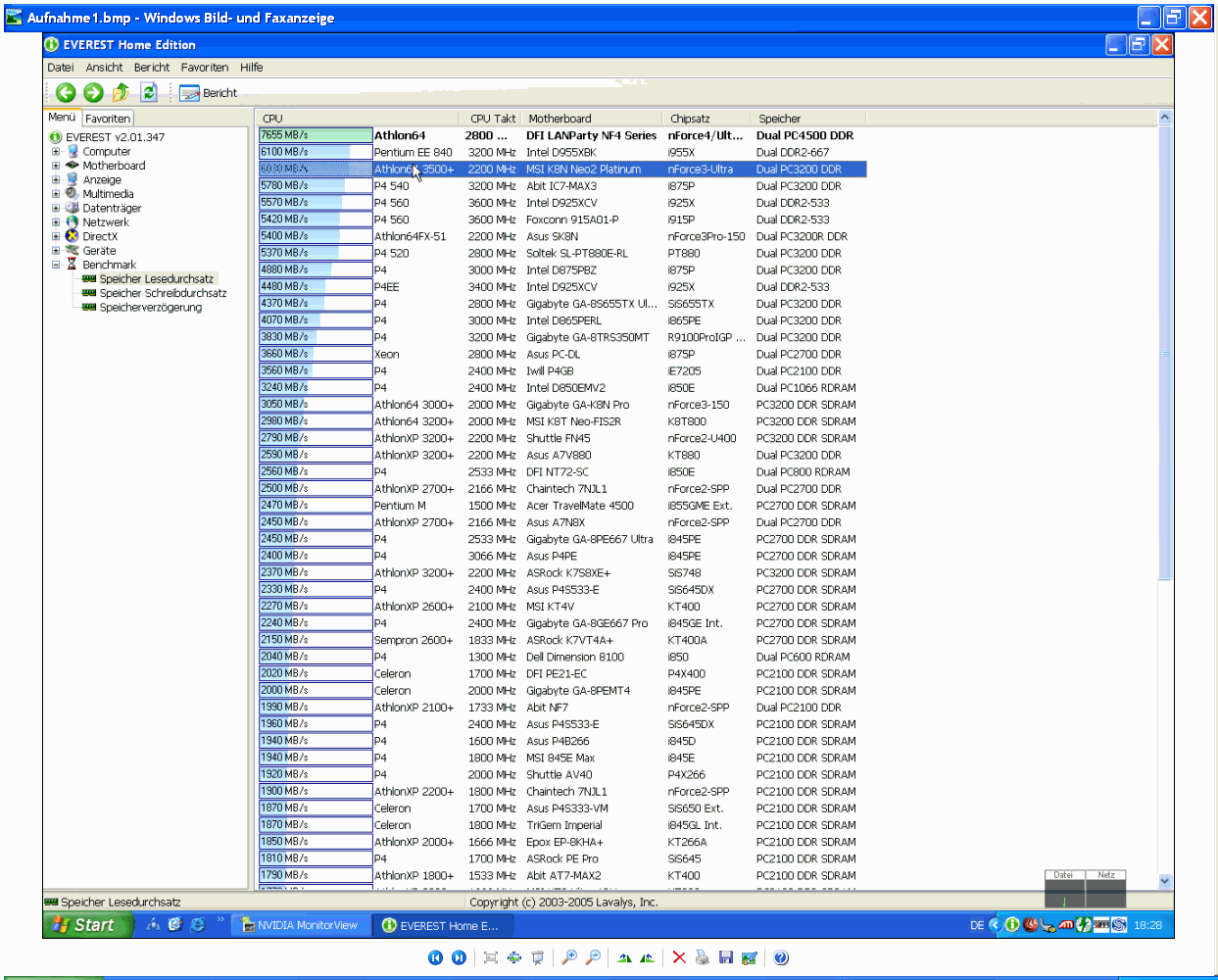Click Print icon in picture viewer
Image resolution: width=1218 pixels, height=980 pixels.
[703, 957]
